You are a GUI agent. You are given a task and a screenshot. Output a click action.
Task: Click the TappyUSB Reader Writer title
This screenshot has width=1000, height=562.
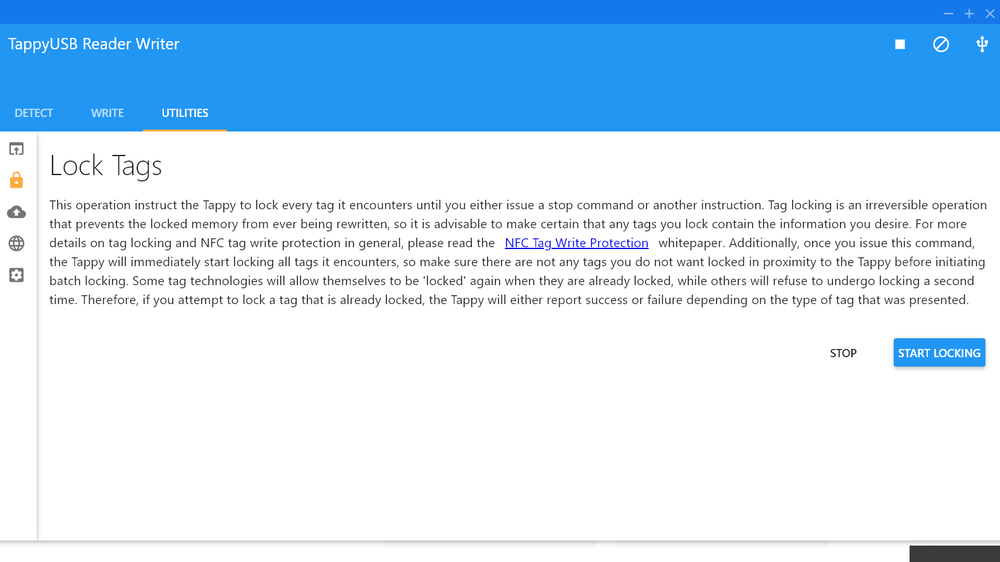94,44
